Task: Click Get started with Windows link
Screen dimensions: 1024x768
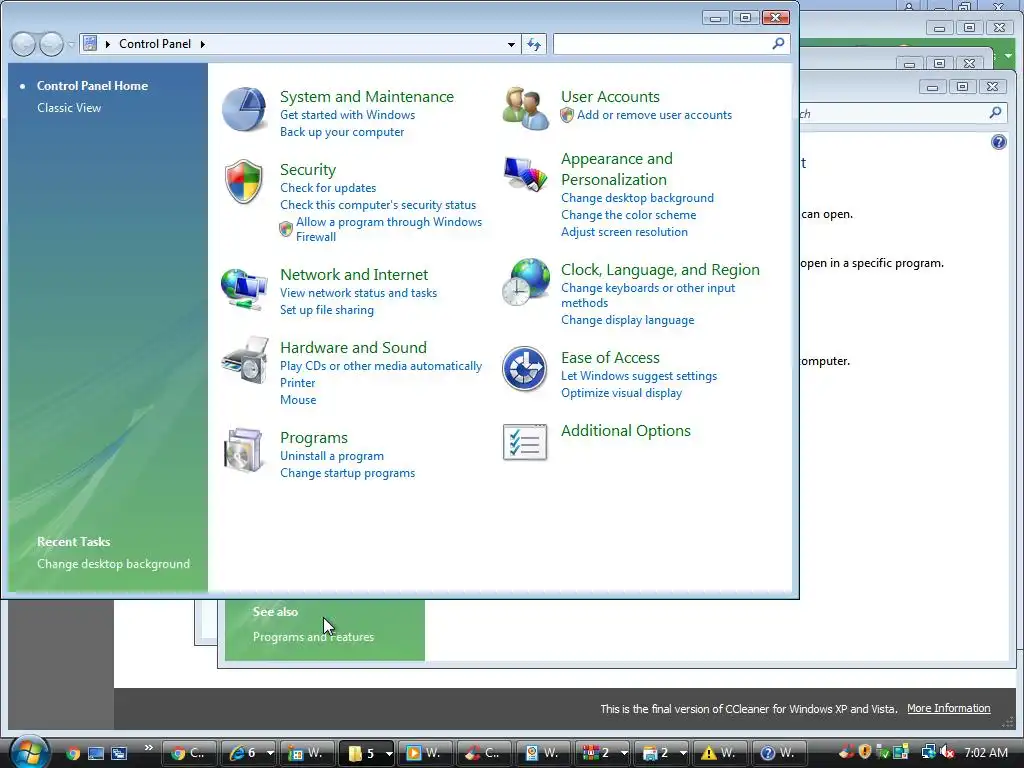Action: [347, 115]
